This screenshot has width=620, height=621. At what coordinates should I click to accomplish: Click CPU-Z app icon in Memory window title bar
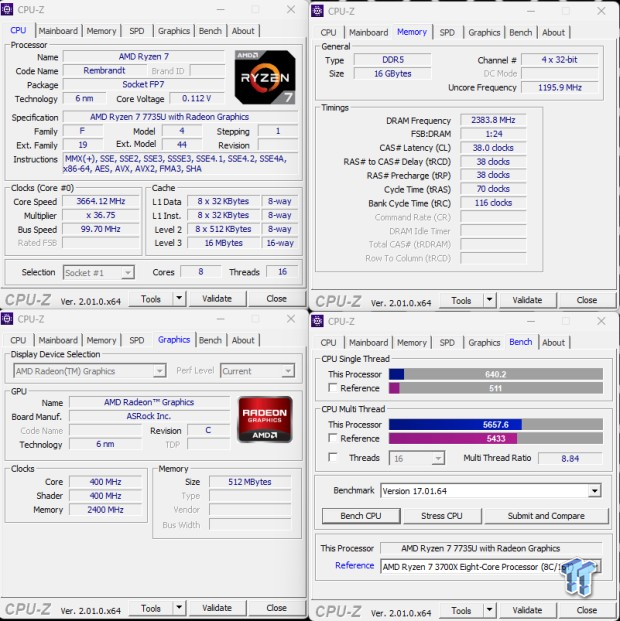tap(317, 11)
